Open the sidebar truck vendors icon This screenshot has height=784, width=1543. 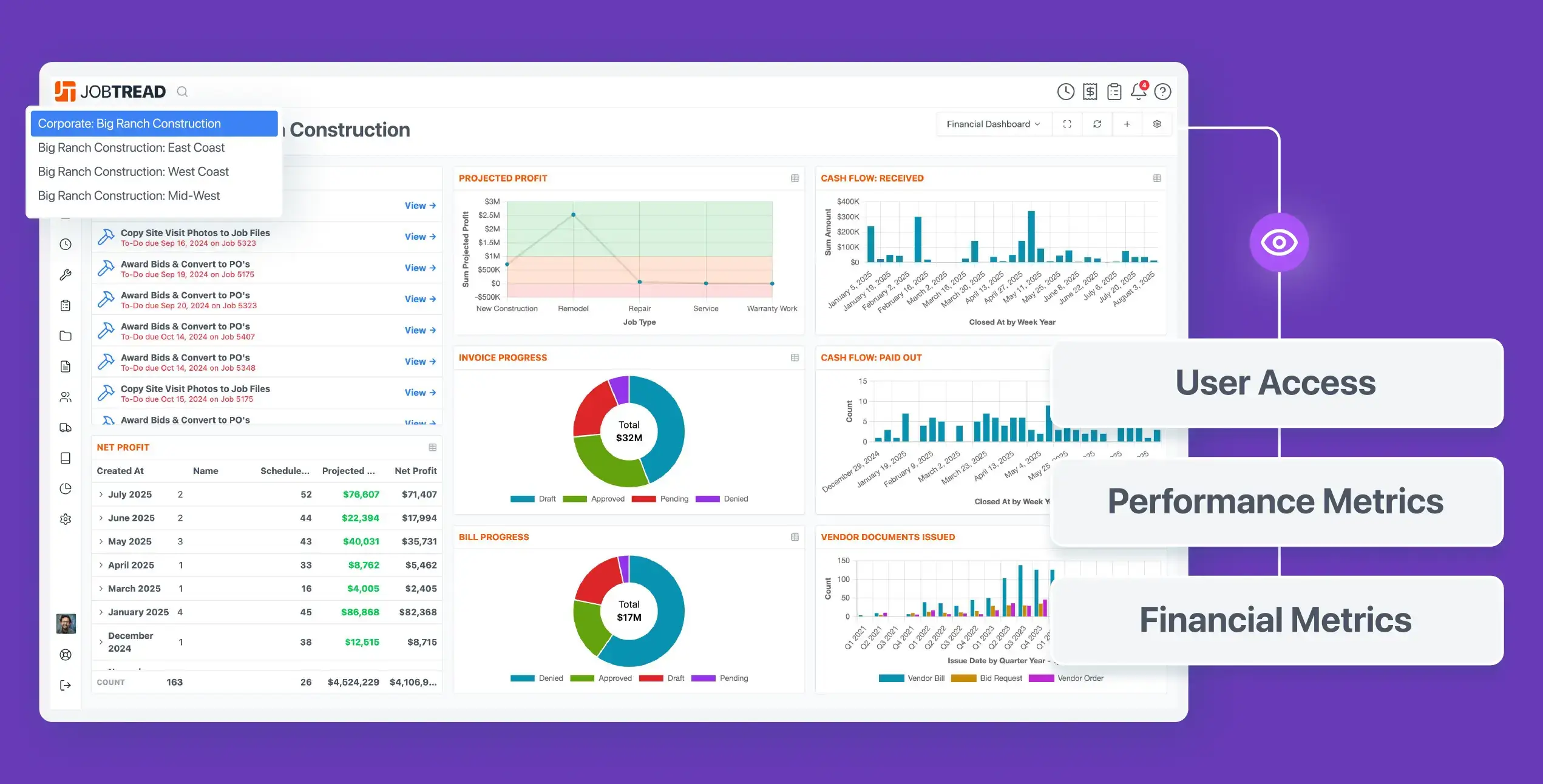[x=66, y=428]
